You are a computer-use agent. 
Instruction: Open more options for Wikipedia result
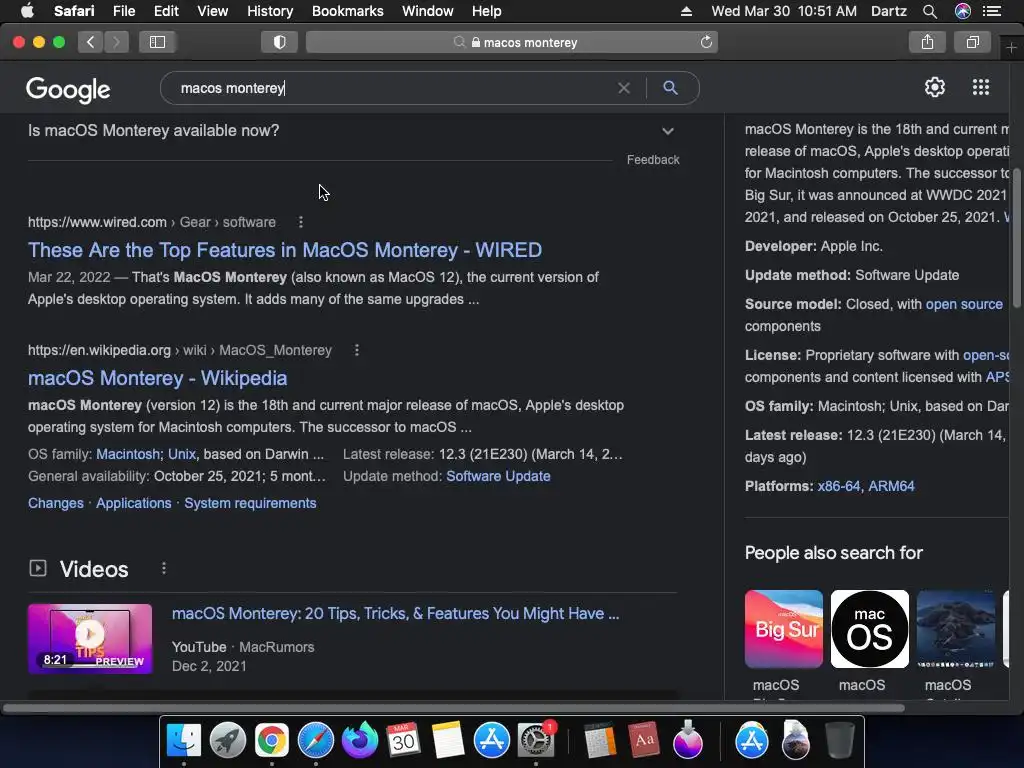357,350
